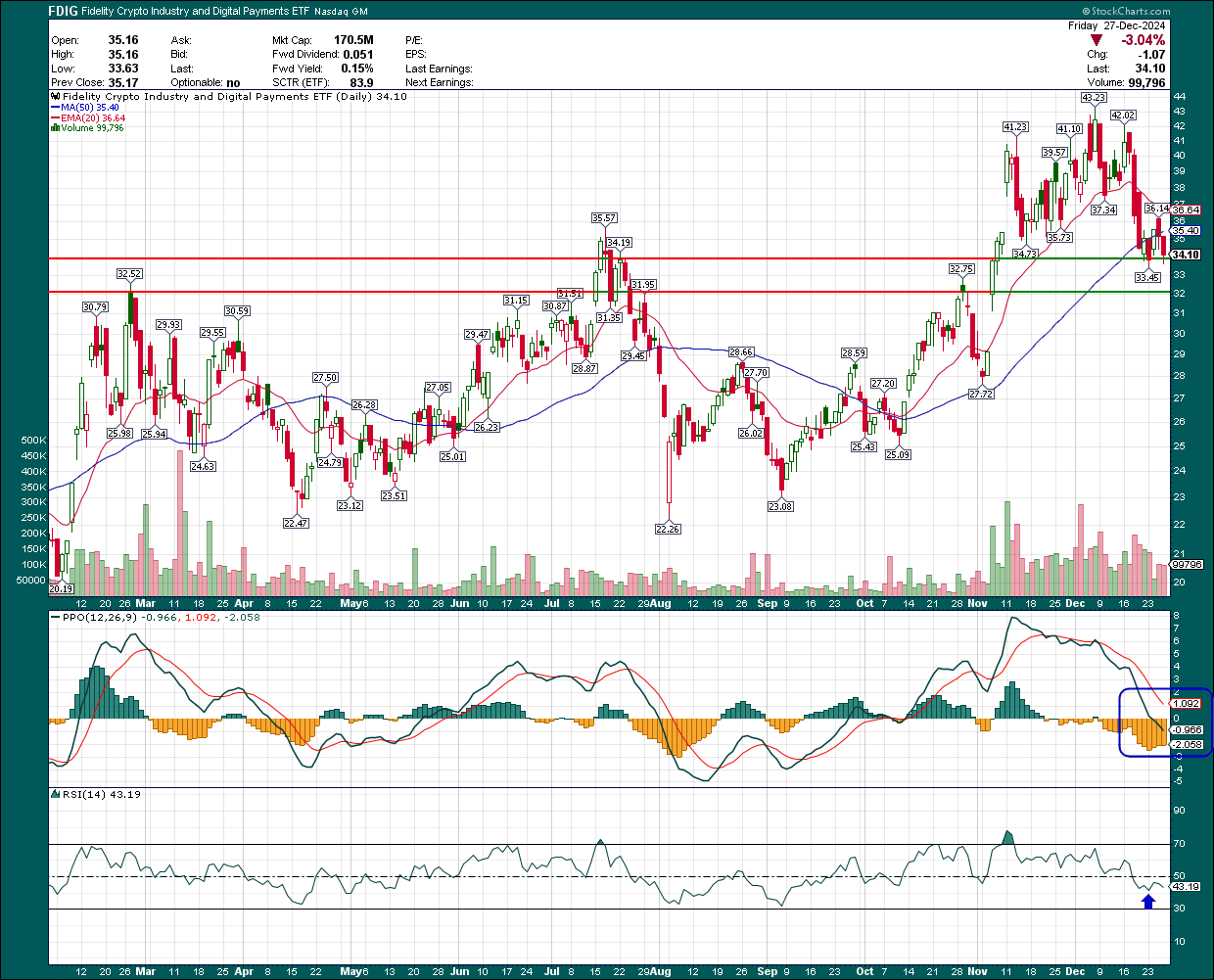Click the 23.12 price label

pos(350,506)
